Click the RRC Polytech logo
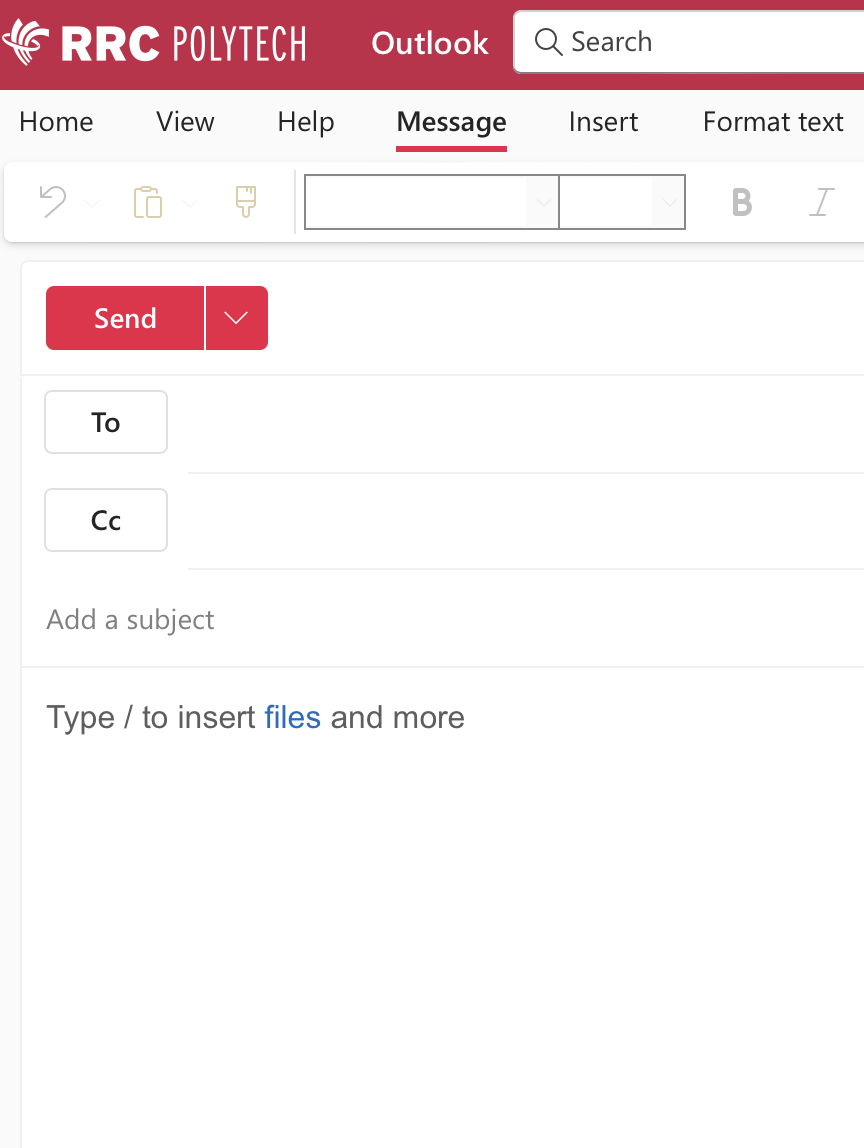The width and height of the screenshot is (864, 1148). 155,42
